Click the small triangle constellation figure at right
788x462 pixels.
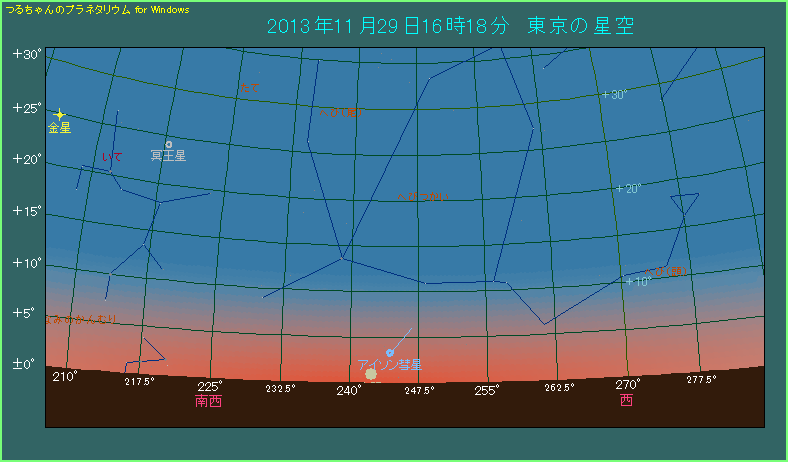click(x=684, y=207)
